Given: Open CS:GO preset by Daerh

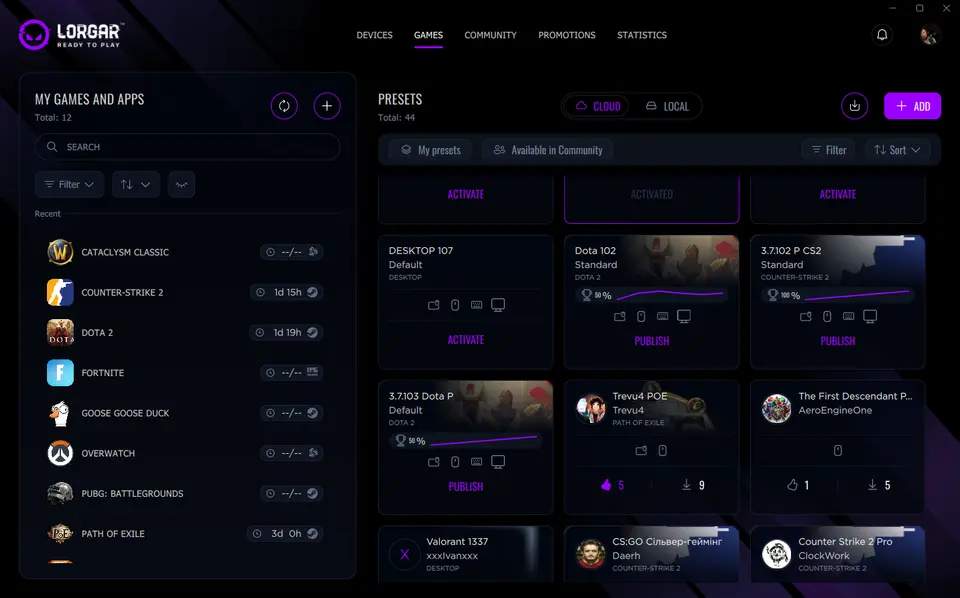Looking at the screenshot, I should (651, 555).
